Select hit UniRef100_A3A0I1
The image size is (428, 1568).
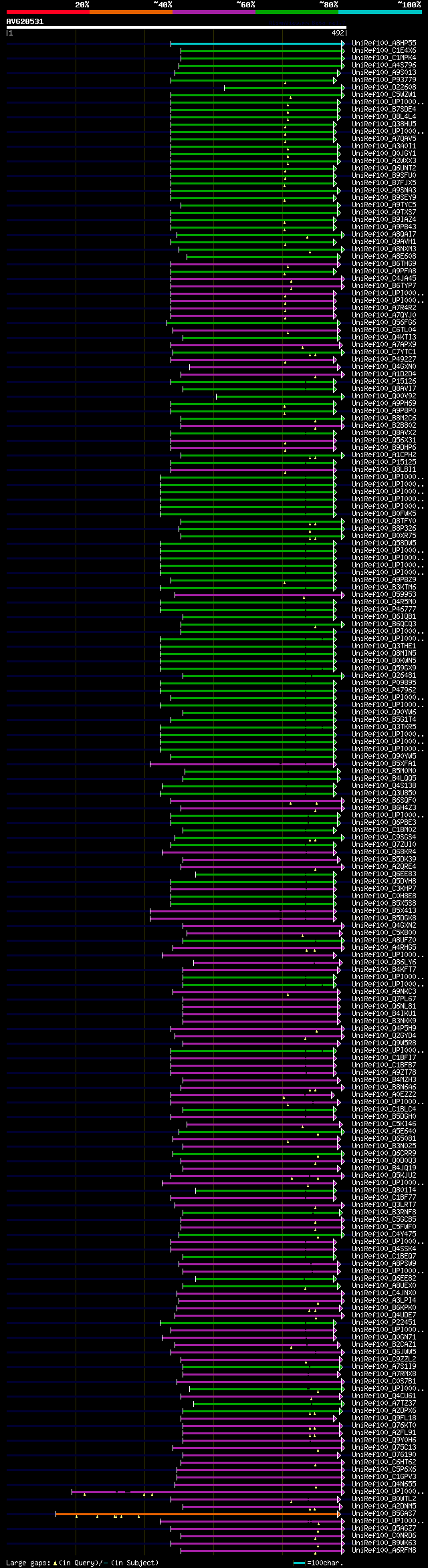click(384, 146)
